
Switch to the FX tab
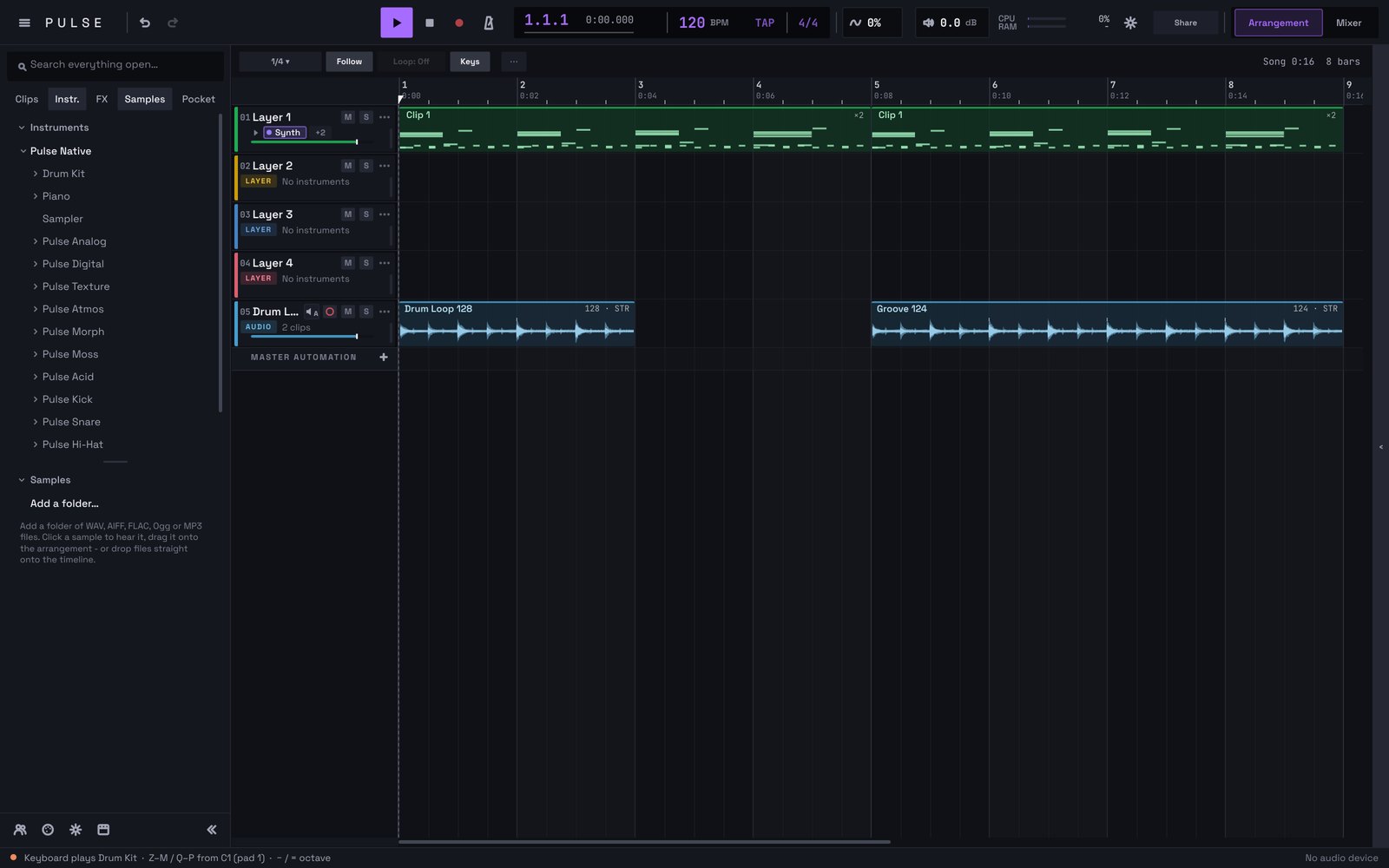(x=102, y=99)
